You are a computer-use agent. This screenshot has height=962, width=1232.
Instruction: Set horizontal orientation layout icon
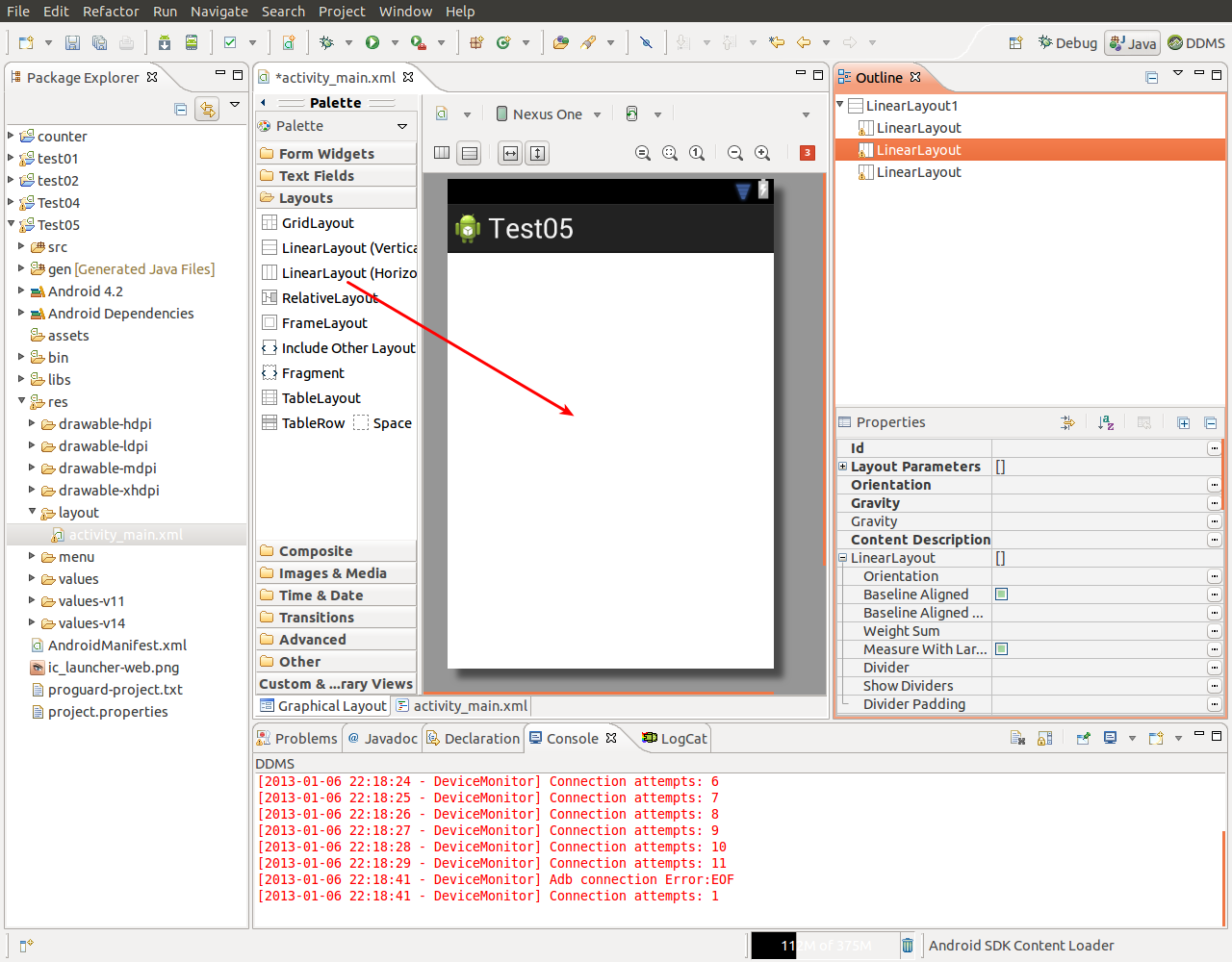tap(442, 152)
